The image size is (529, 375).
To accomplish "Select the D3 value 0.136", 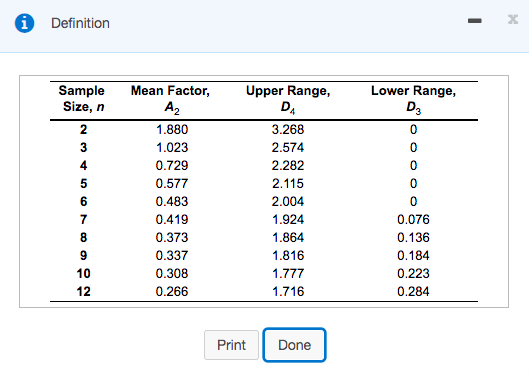I will click(x=413, y=237).
